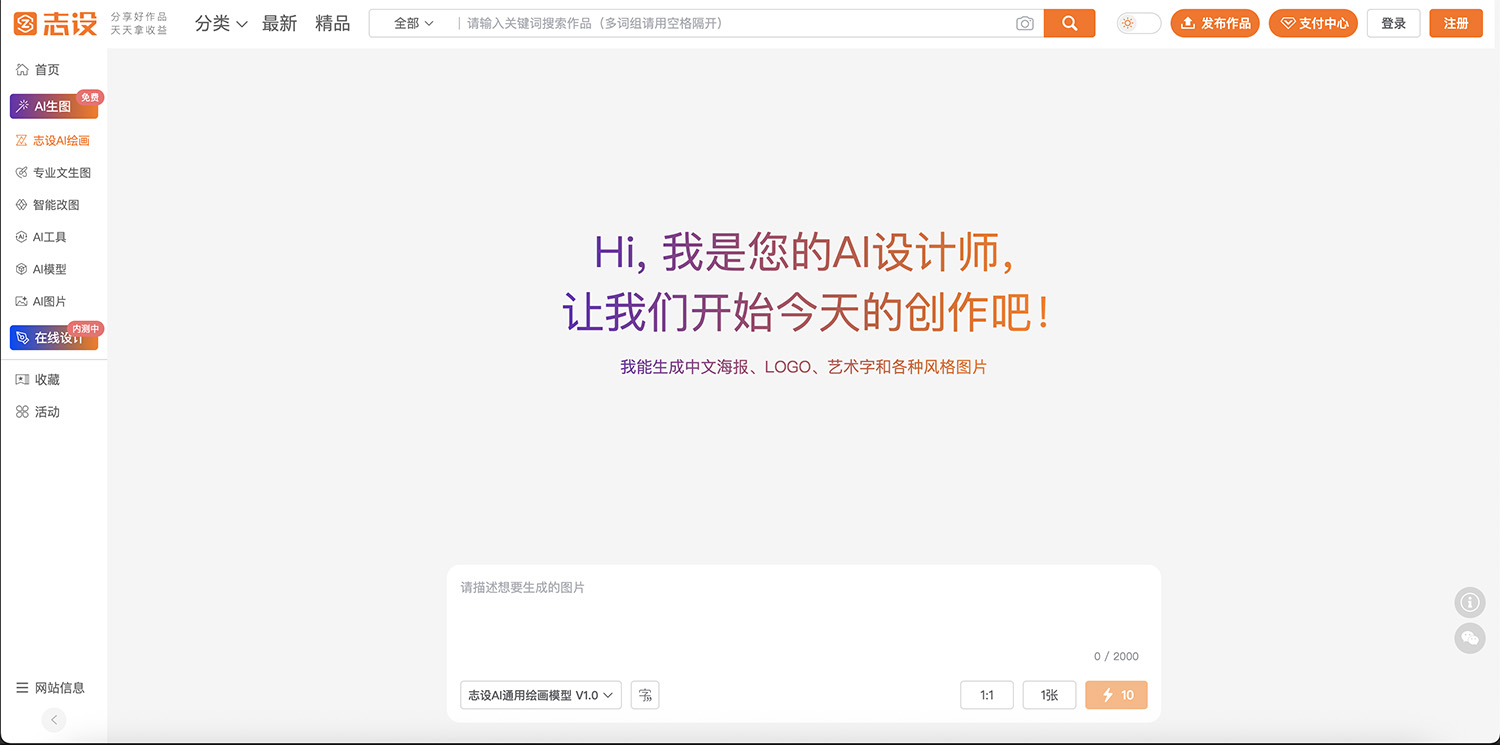This screenshot has width=1500, height=745.
Task: Click the text-style icon beside model dropdown
Action: coord(645,695)
